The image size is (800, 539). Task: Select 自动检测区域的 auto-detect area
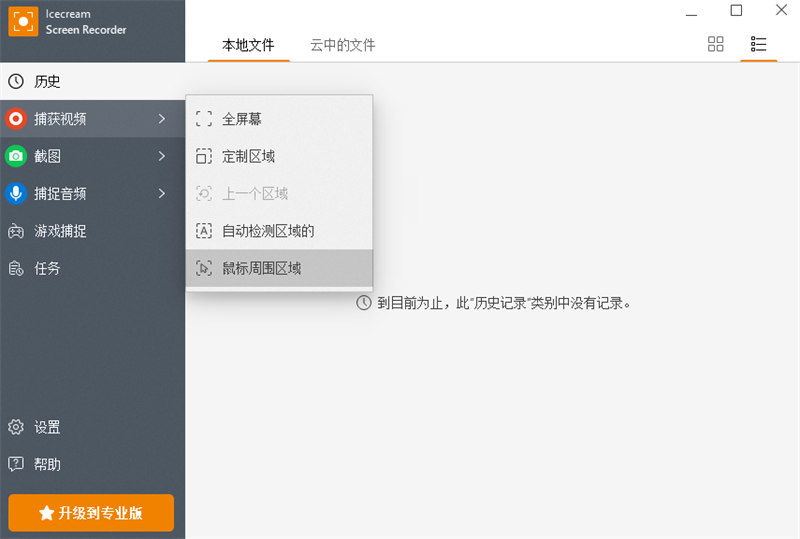[267, 231]
